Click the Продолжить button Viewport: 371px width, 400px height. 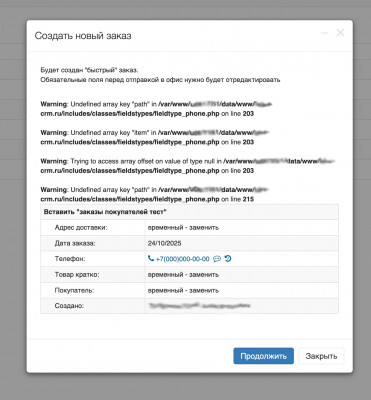[x=263, y=356]
